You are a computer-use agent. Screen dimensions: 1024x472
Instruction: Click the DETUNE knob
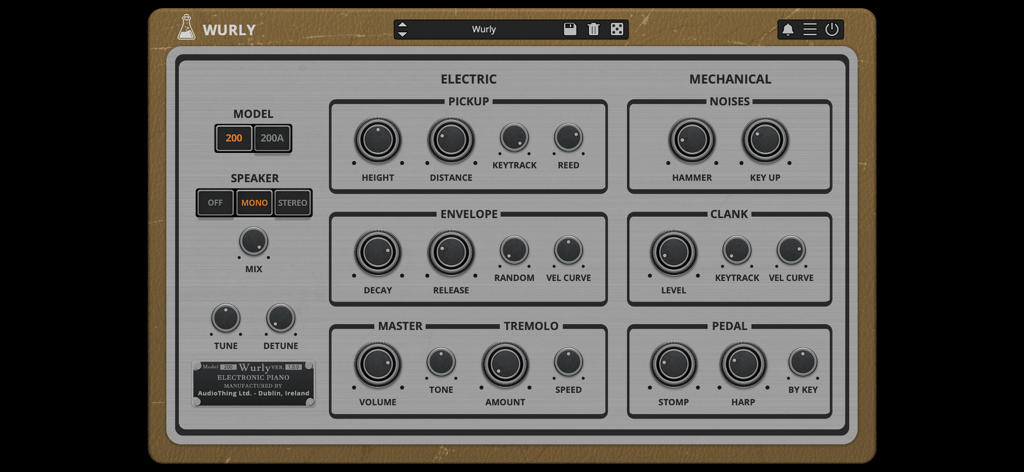point(280,318)
